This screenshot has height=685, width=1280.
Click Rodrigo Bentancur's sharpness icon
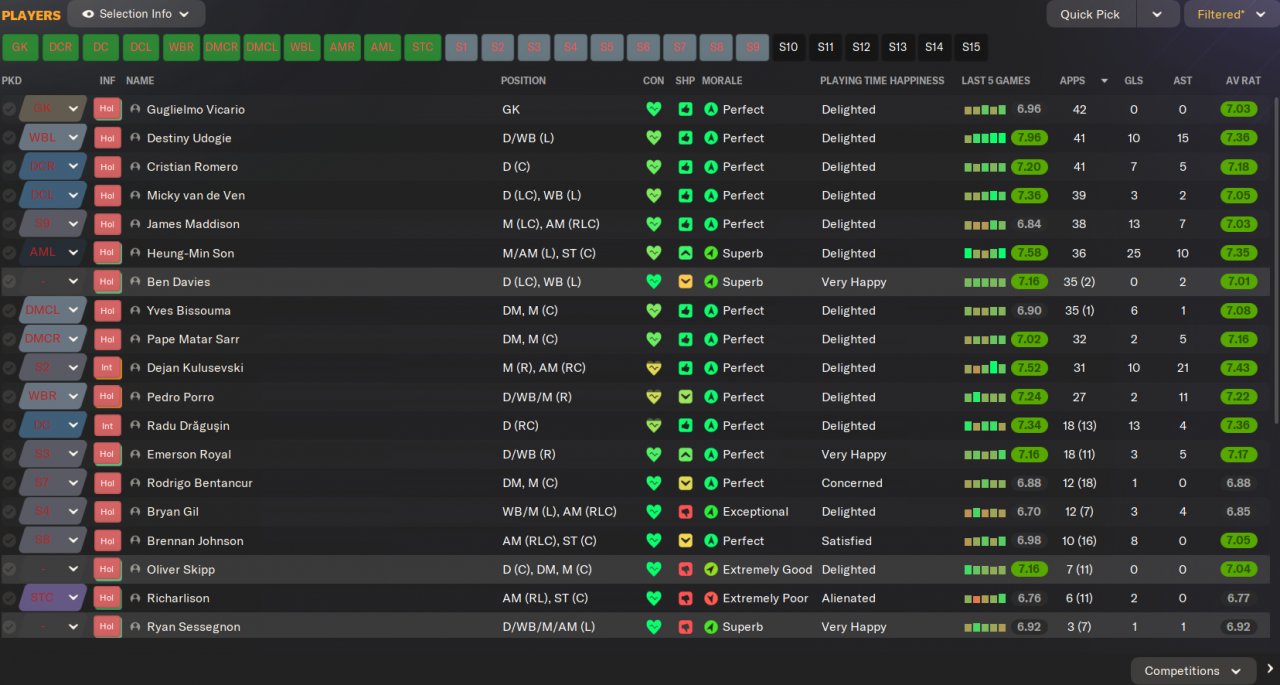click(685, 483)
